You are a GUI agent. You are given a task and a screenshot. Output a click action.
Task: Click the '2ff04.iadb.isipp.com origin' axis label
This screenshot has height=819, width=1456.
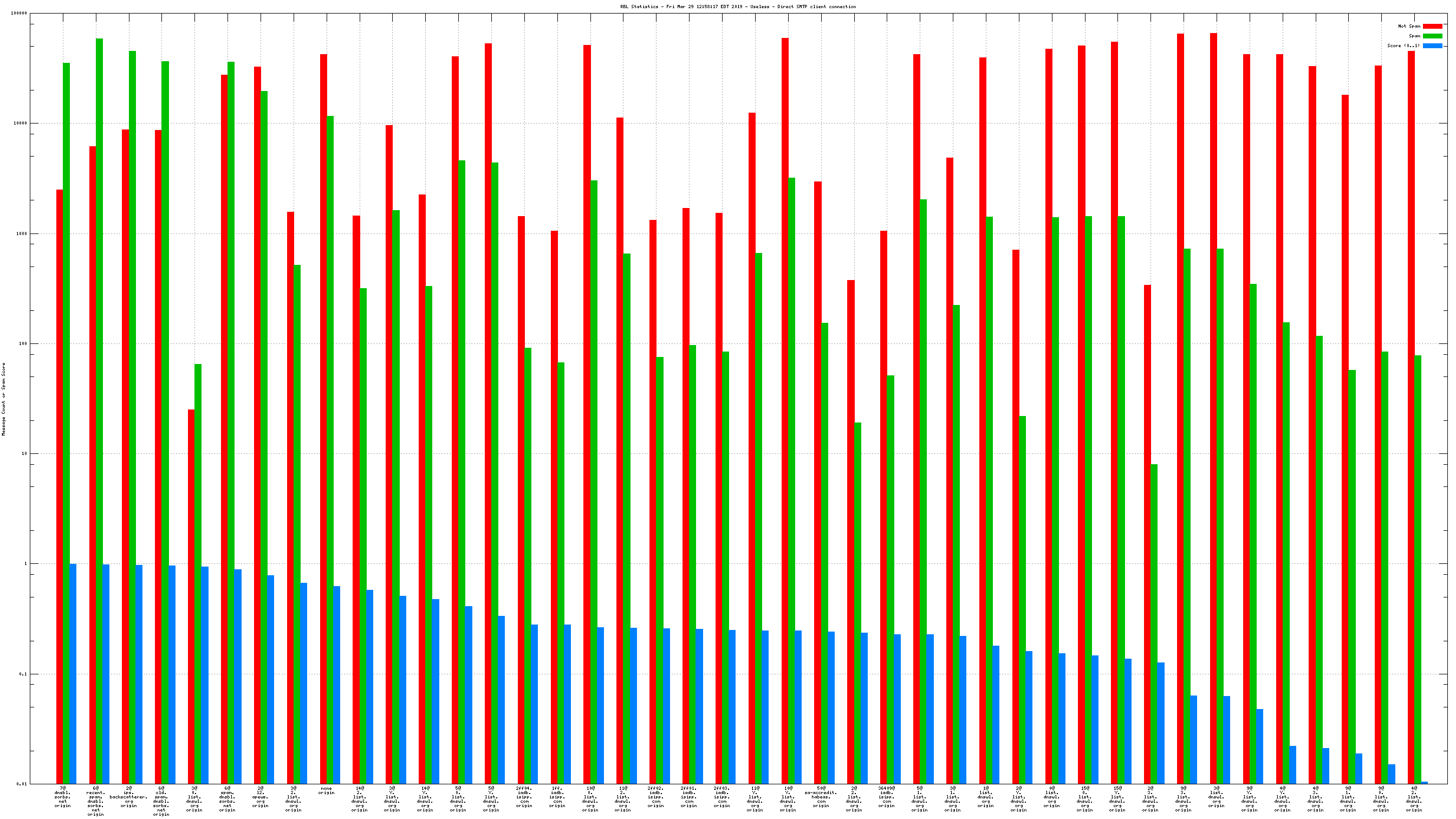pos(524,796)
